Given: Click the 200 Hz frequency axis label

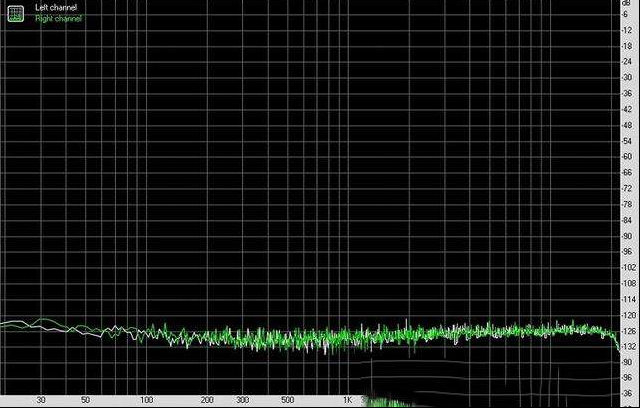Looking at the screenshot, I should [x=207, y=400].
